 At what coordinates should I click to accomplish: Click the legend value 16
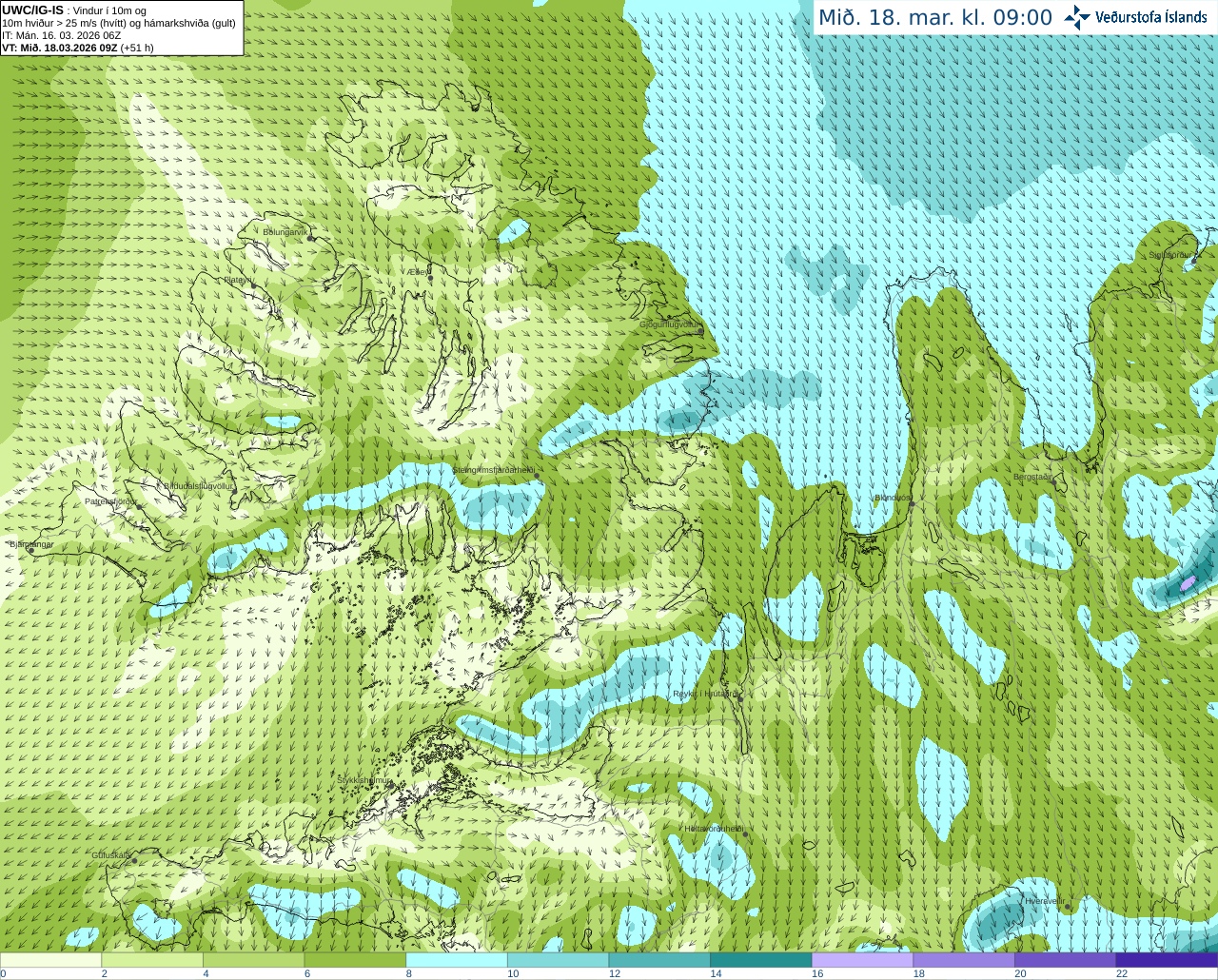(816, 973)
